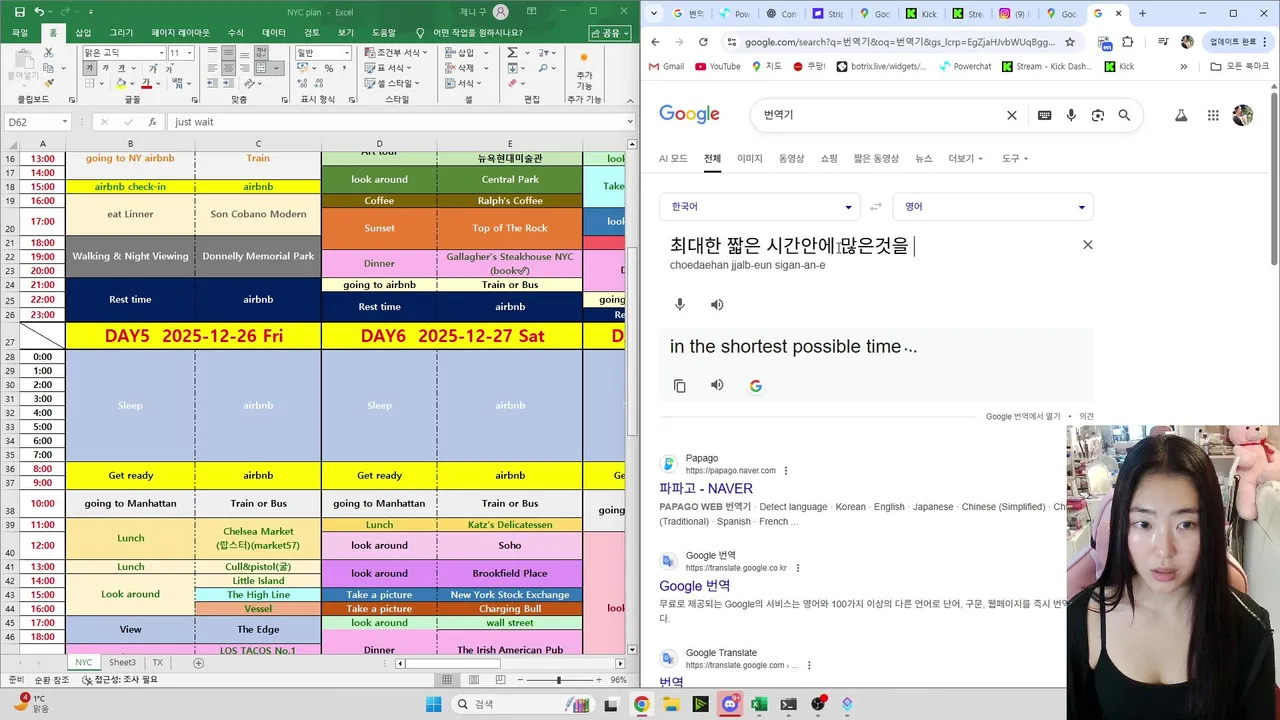The image size is (1280, 720).
Task: Click the 공유 share button in Excel
Action: point(611,33)
